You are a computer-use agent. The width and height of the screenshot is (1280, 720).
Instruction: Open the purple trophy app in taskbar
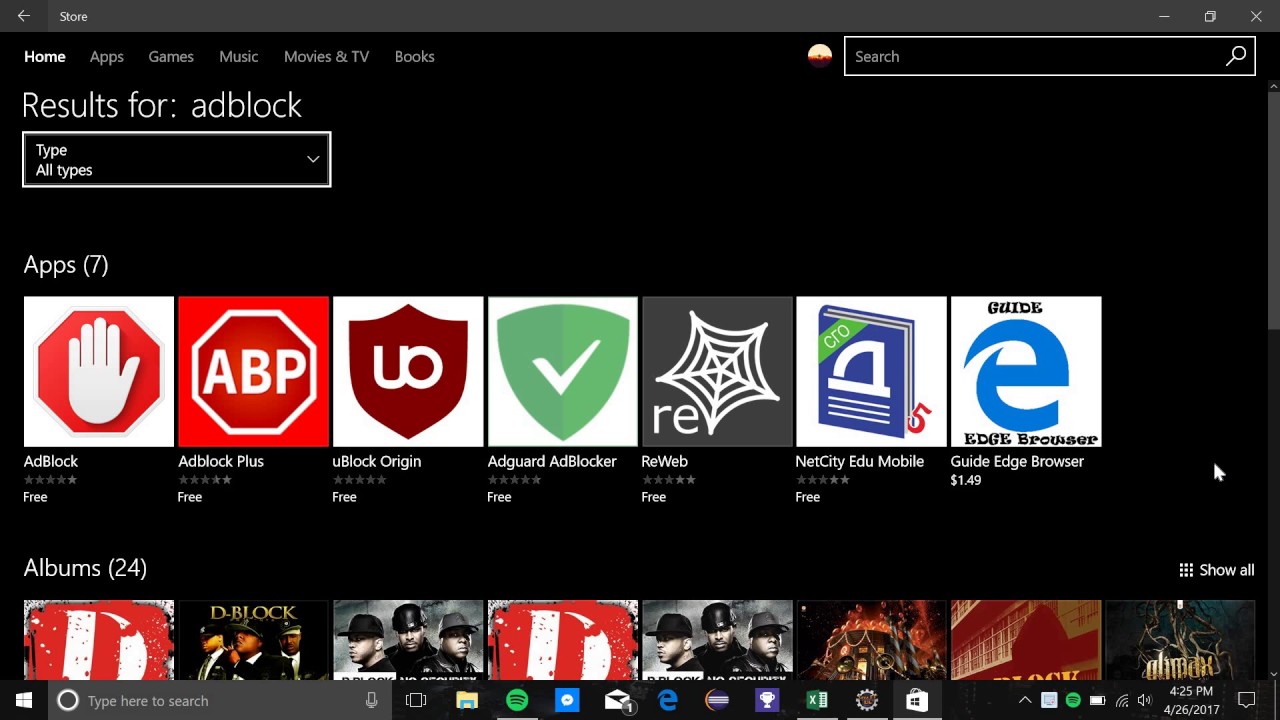click(x=767, y=700)
